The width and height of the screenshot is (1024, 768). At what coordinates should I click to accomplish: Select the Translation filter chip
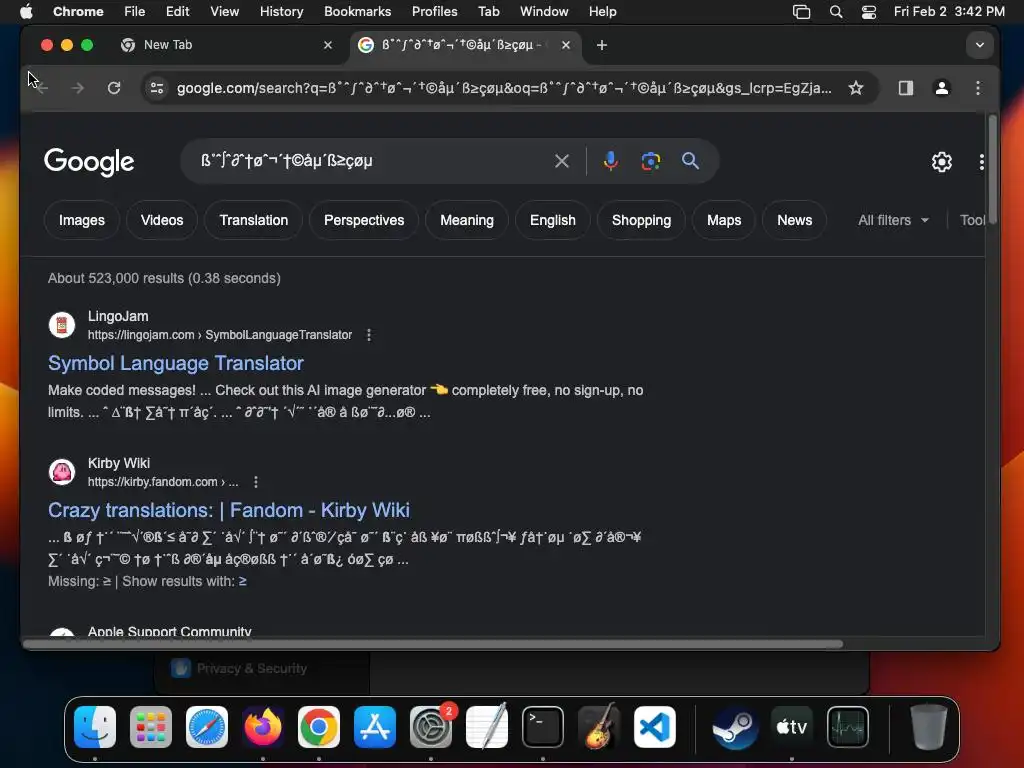click(253, 220)
